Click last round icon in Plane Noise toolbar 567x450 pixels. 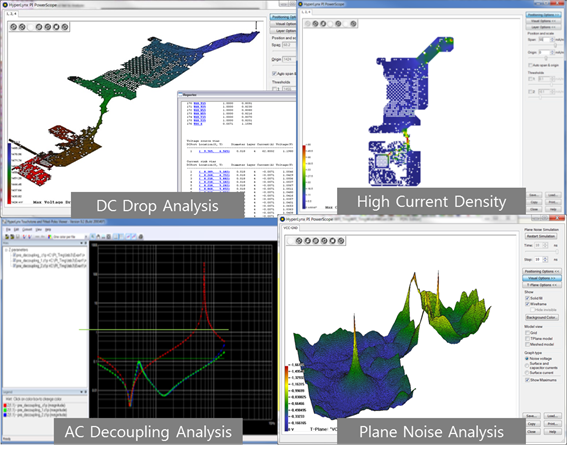341,241
